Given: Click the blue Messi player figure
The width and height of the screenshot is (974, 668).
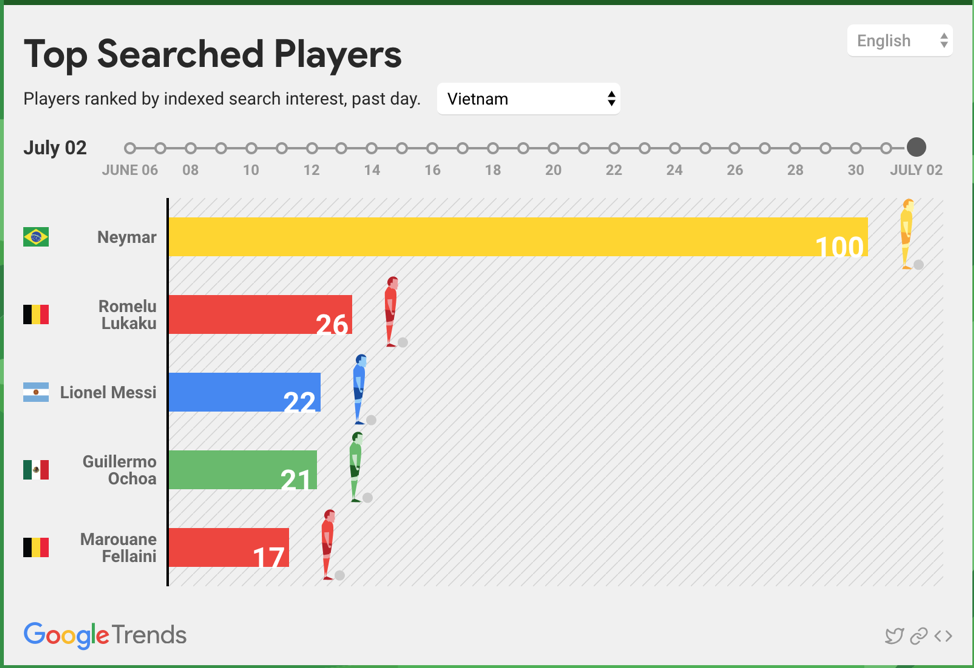Looking at the screenshot, I should [x=359, y=389].
